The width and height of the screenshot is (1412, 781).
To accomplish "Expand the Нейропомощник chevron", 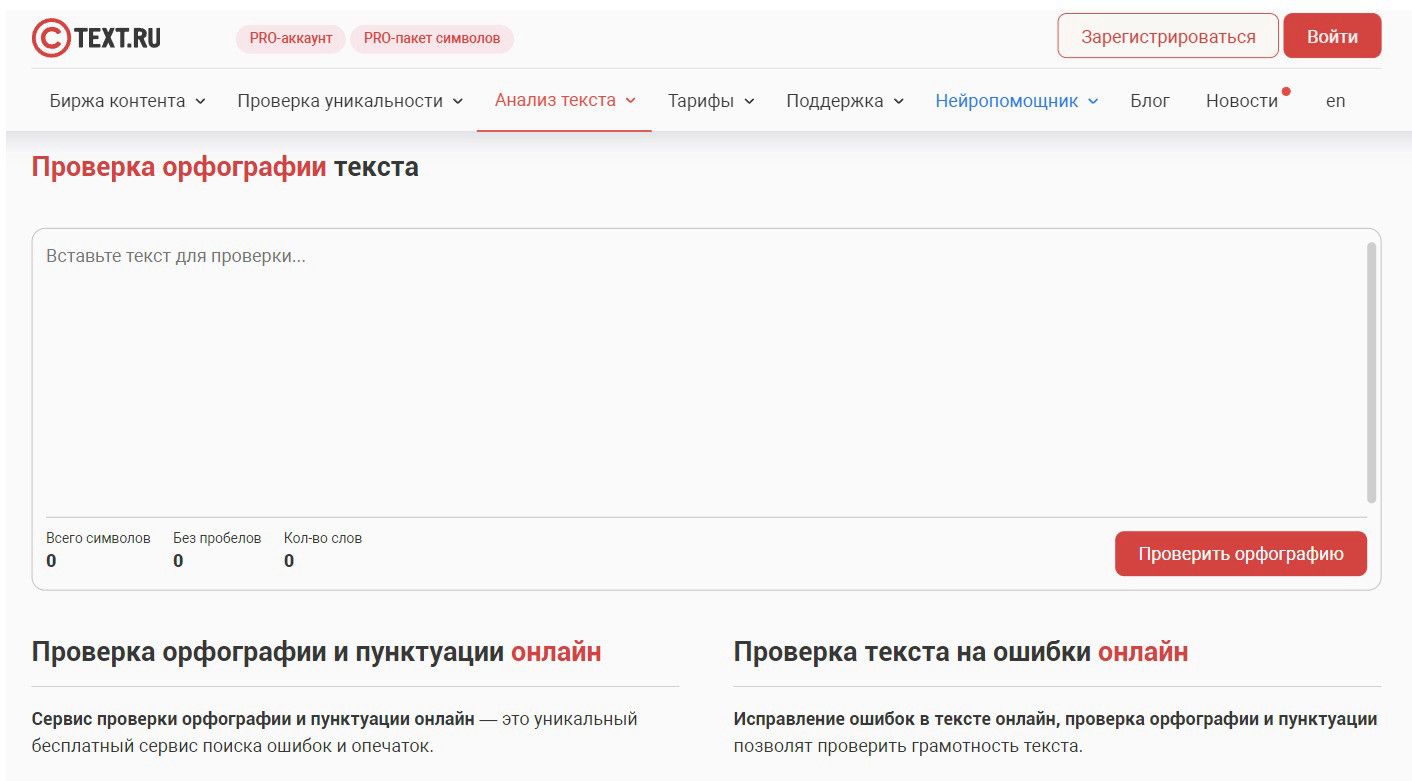I will point(1093,101).
